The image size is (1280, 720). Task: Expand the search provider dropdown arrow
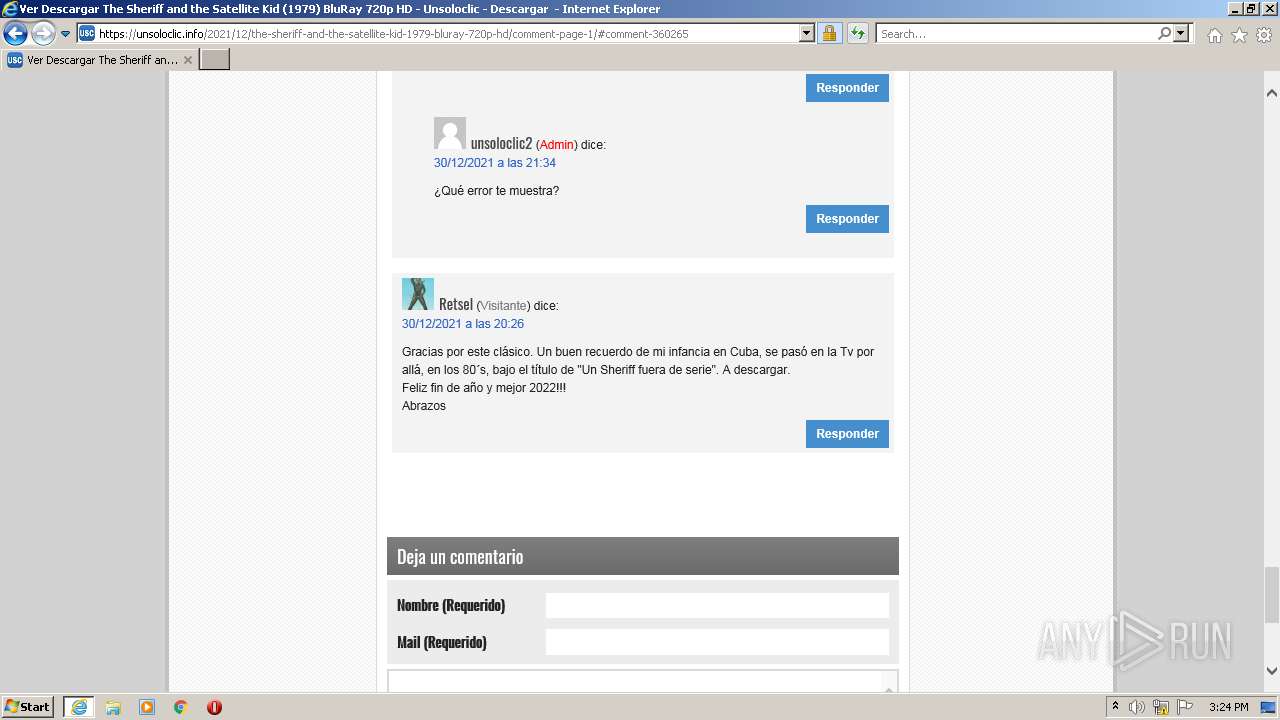pyautogui.click(x=1182, y=34)
